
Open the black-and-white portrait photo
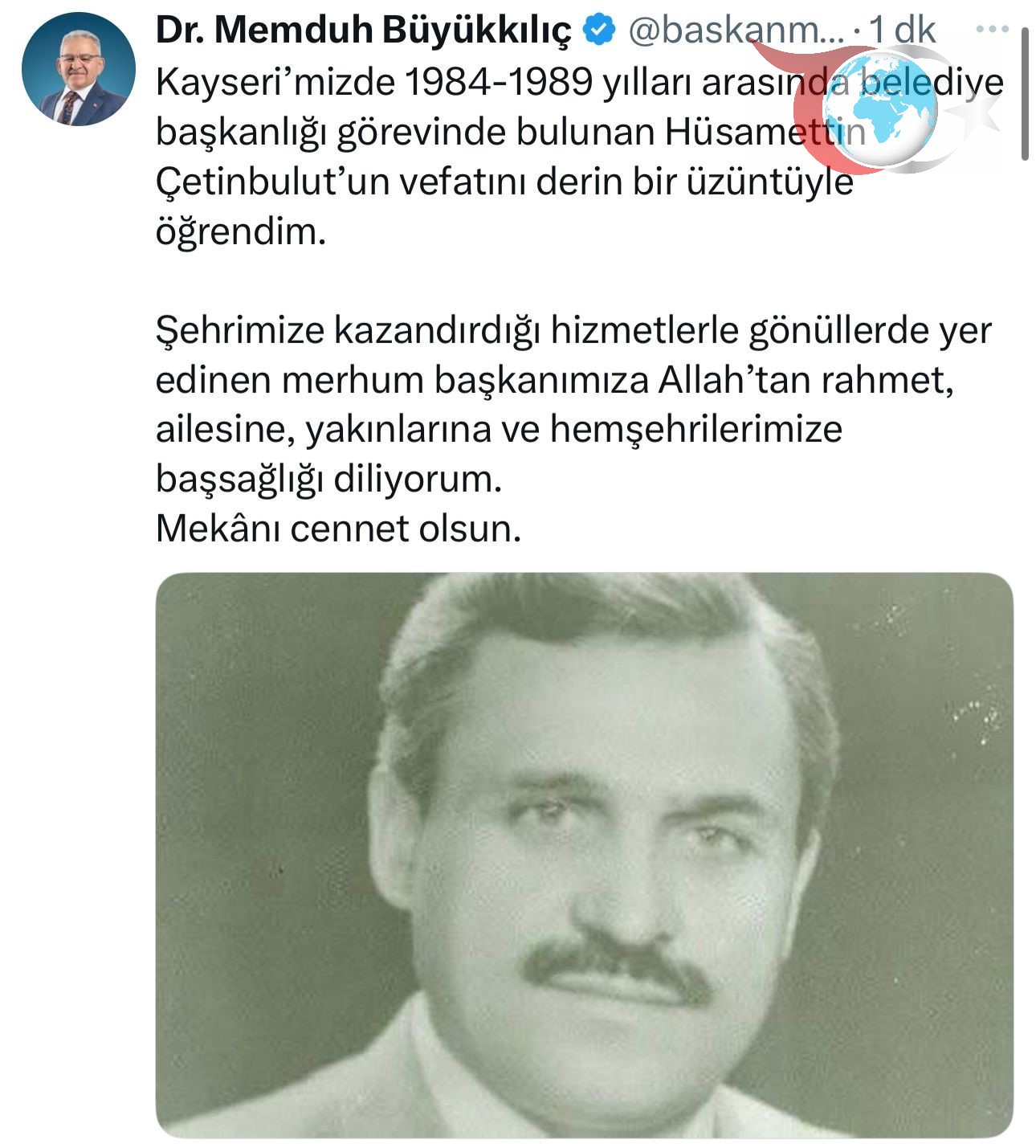584,855
